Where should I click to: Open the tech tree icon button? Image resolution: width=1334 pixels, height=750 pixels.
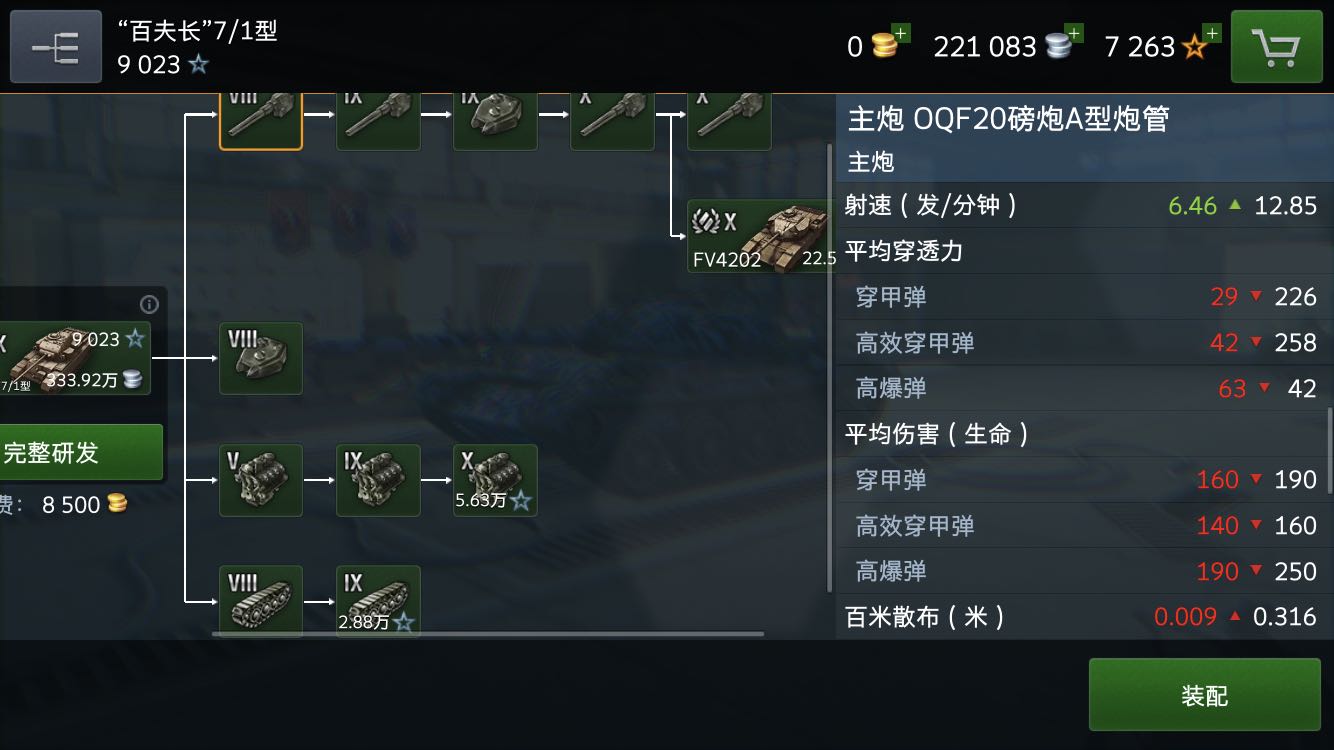coord(56,47)
